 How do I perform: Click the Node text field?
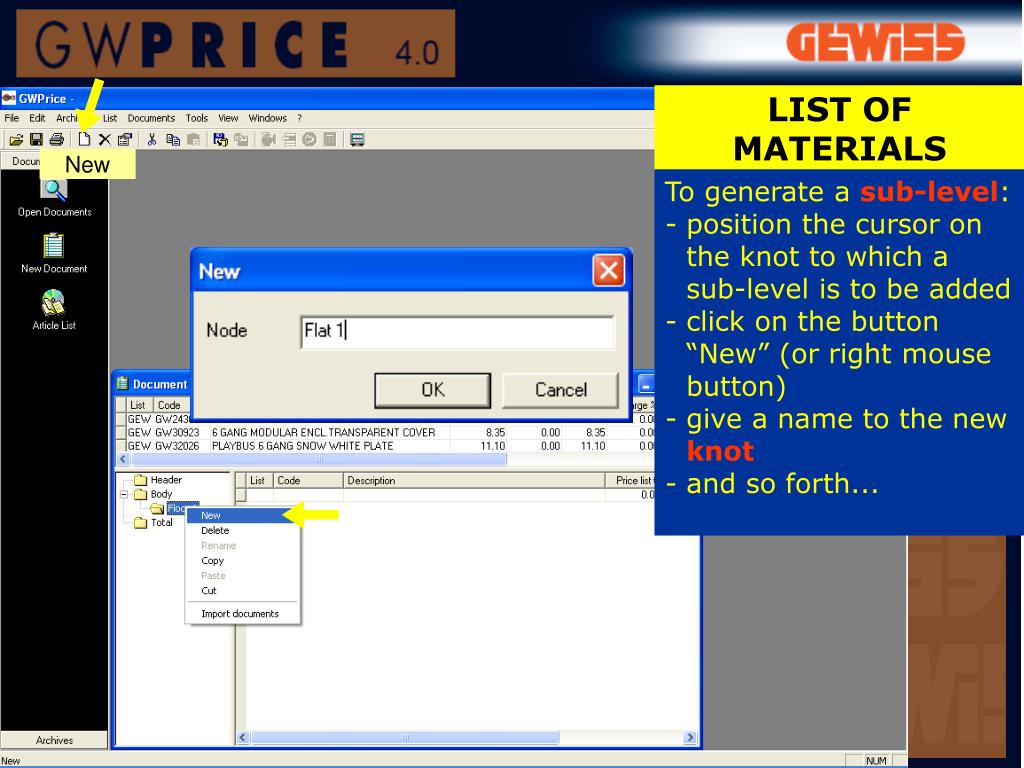tap(457, 331)
